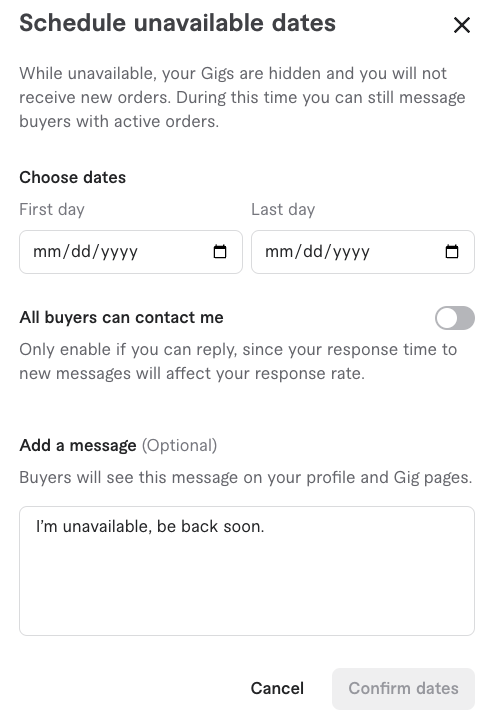Click the Confirm dates button
The width and height of the screenshot is (486, 720).
(403, 688)
